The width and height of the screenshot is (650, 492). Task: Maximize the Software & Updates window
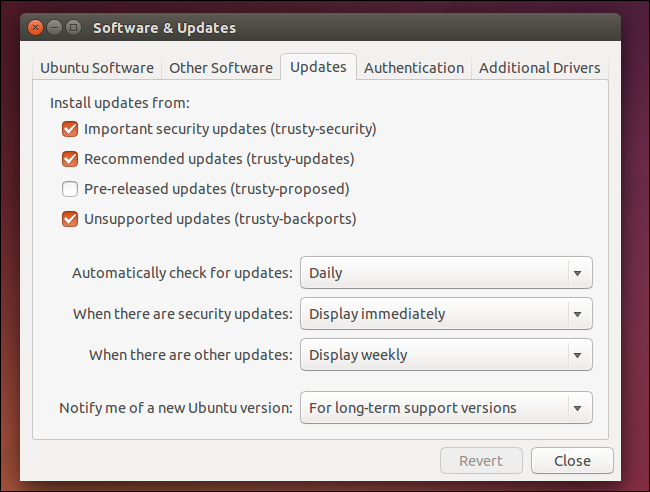coord(74,28)
